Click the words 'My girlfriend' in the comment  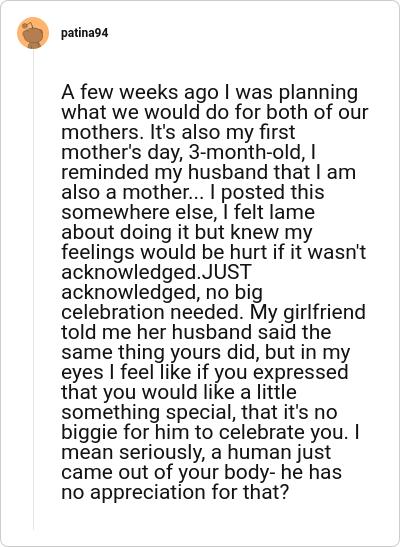[307, 313]
